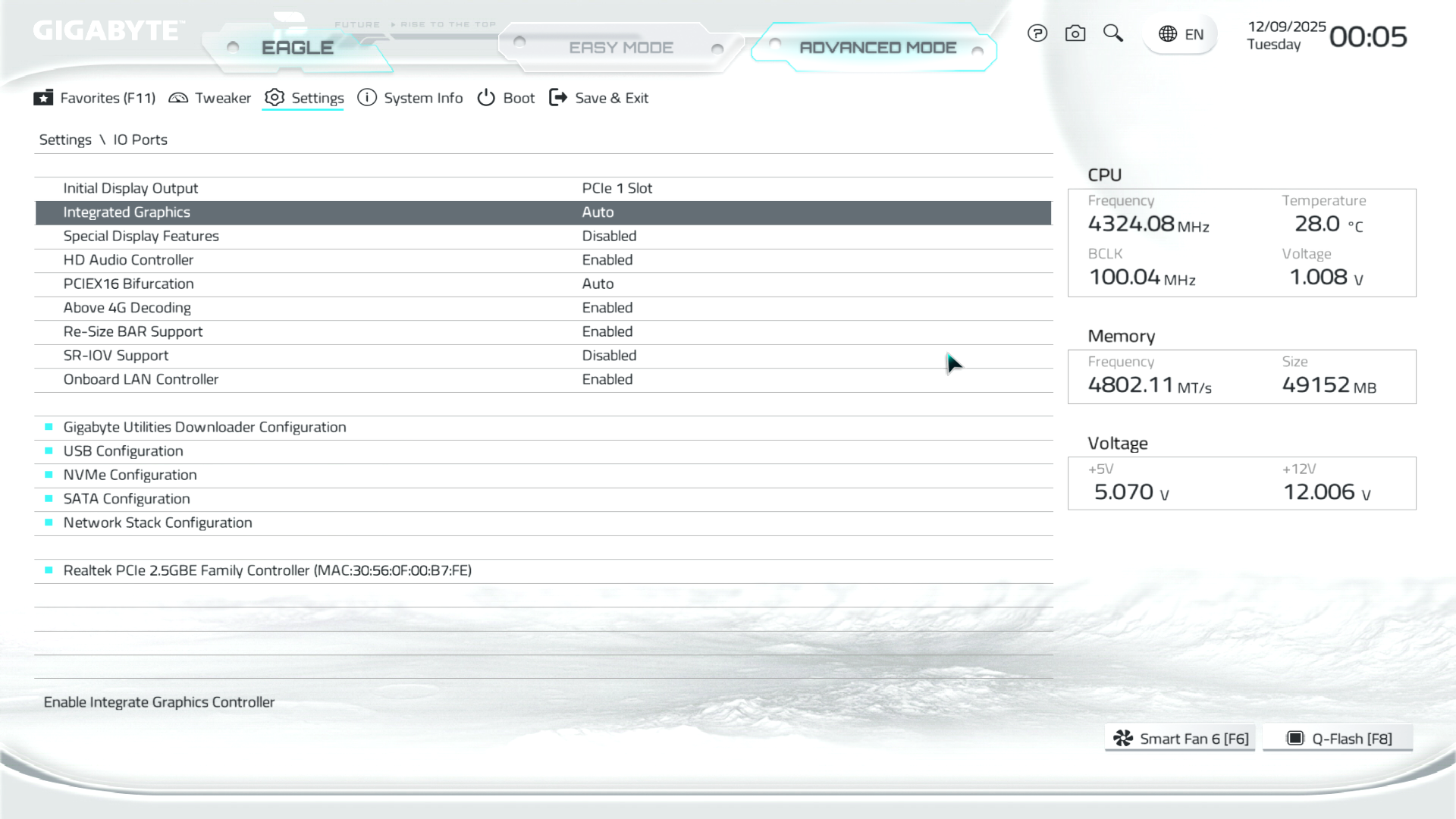Click the Tweaker gauge icon

tap(178, 98)
